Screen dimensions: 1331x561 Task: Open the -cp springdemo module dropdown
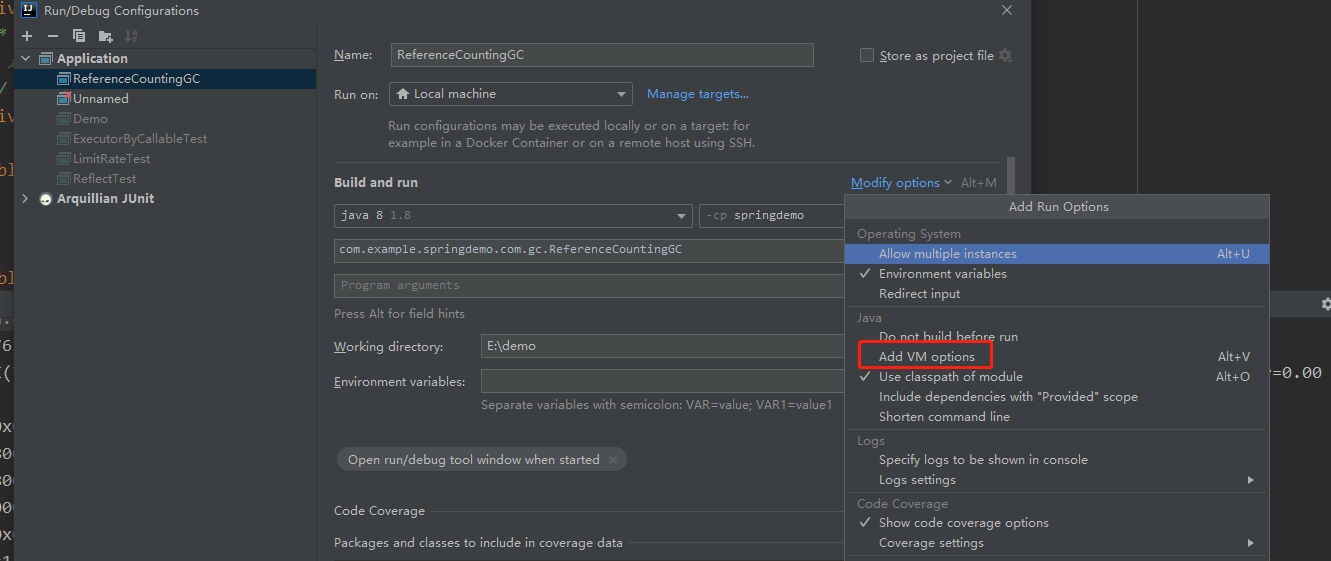(771, 216)
